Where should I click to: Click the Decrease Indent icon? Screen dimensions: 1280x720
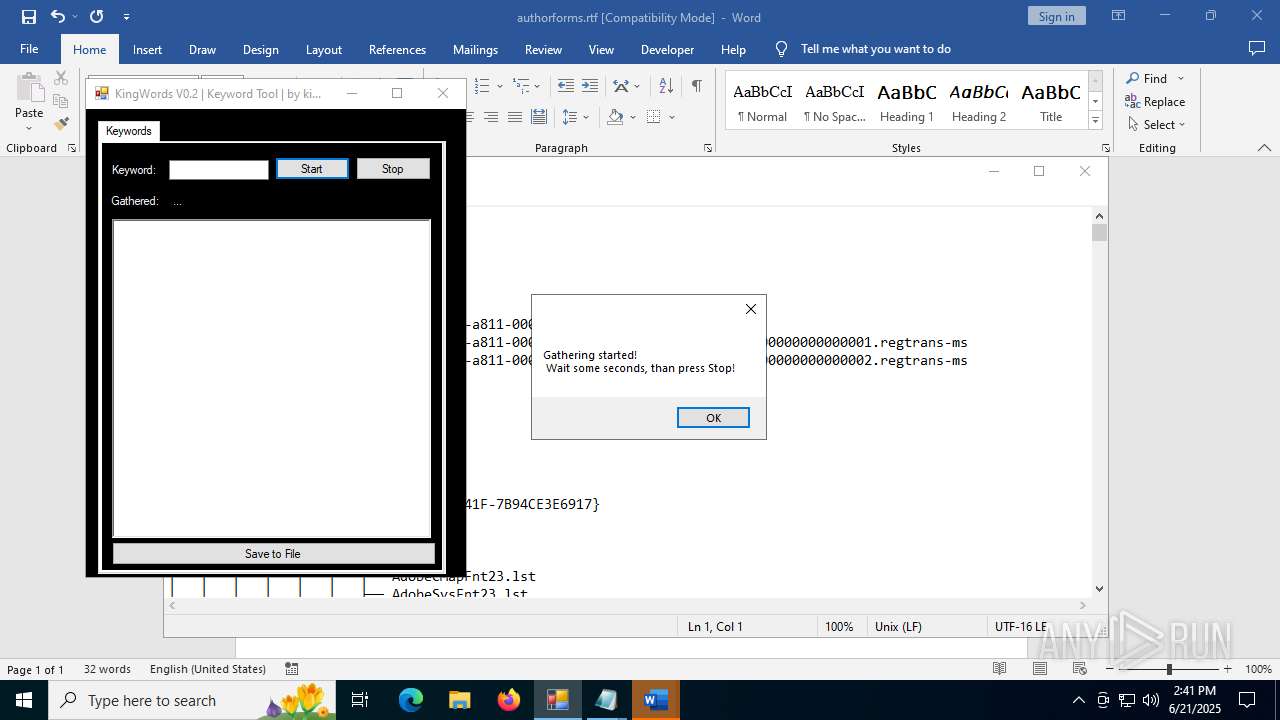[x=566, y=86]
